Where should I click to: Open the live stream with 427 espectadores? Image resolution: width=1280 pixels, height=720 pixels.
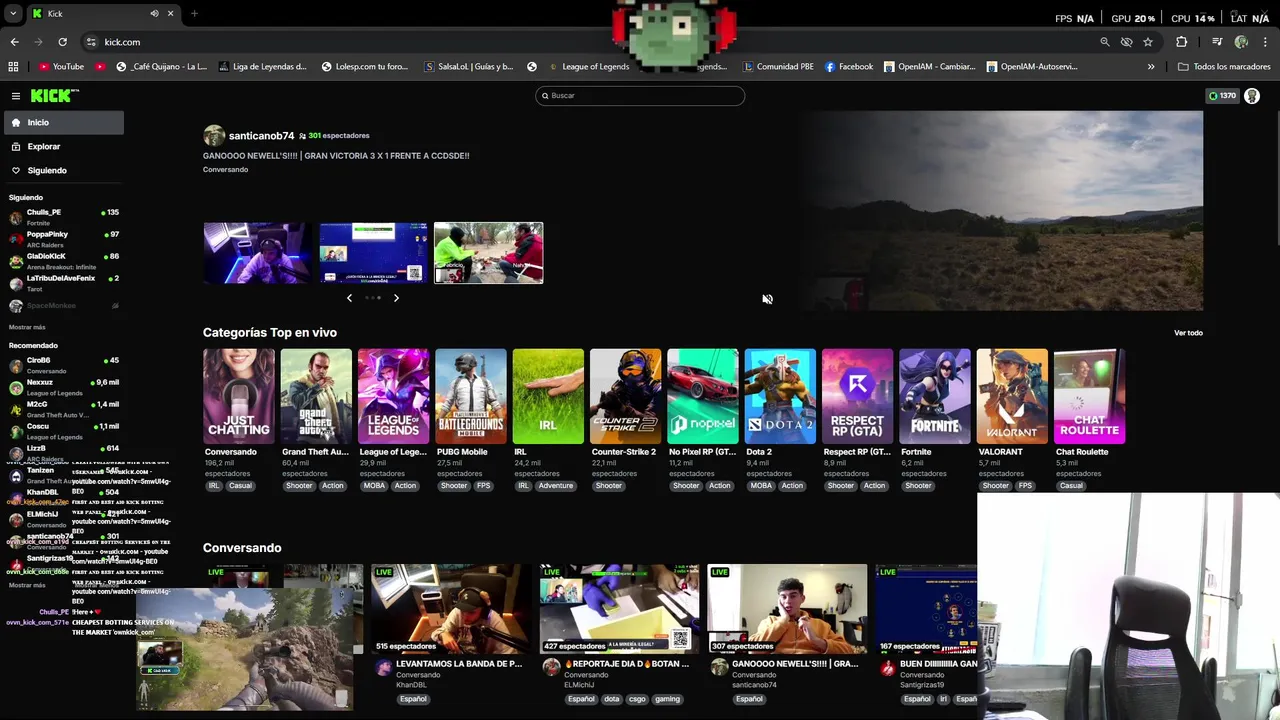point(619,608)
